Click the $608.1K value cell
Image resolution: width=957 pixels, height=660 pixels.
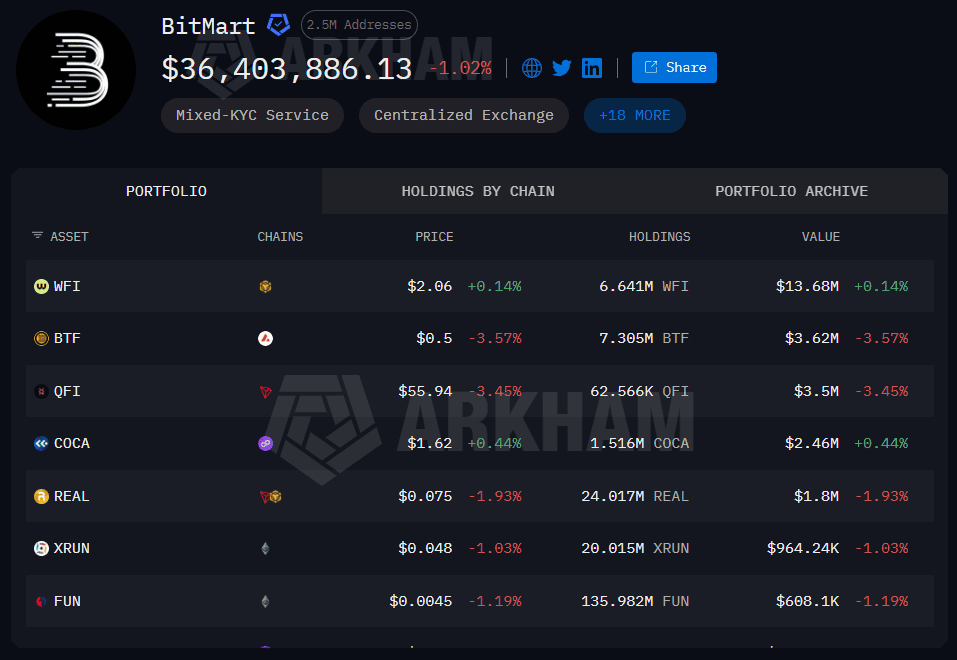coord(807,601)
